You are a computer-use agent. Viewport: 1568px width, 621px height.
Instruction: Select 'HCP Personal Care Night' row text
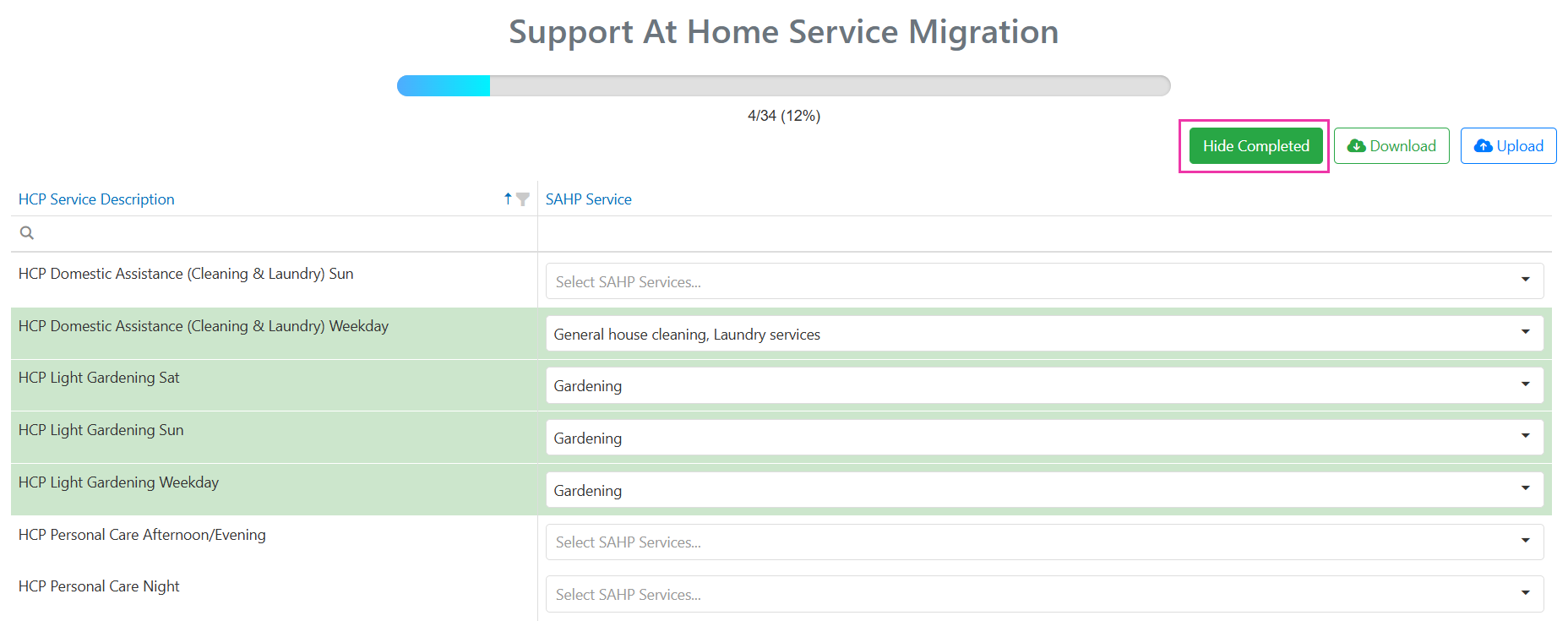[99, 586]
